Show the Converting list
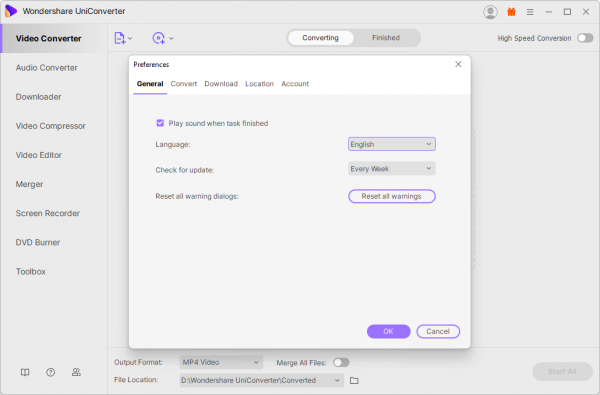Screen dimensions: 600x395 (320, 38)
